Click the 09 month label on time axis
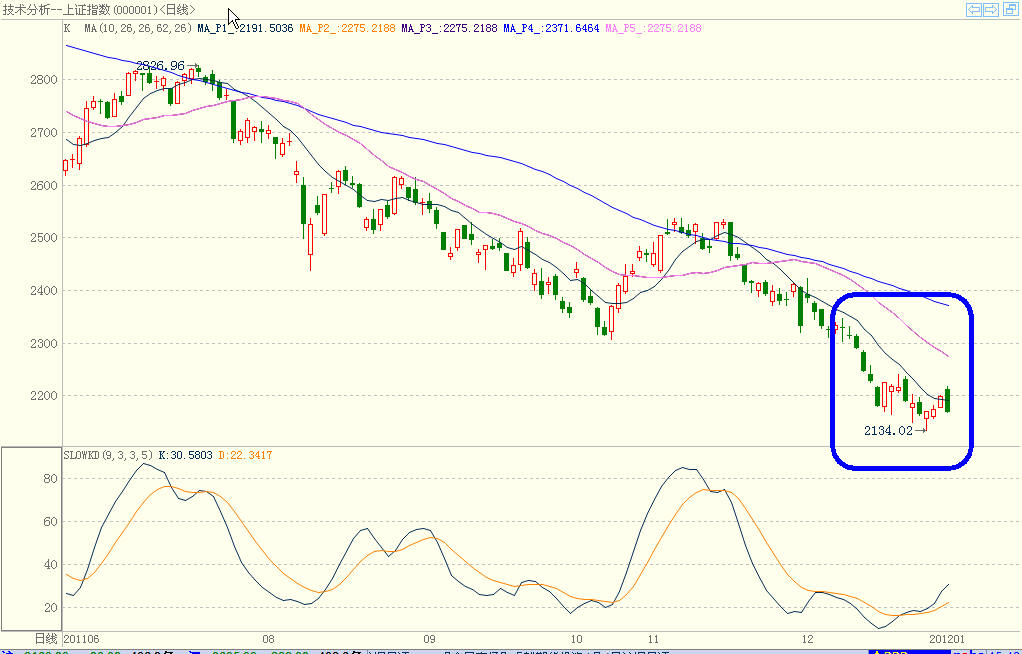The height and width of the screenshot is (654, 1022). tap(428, 639)
